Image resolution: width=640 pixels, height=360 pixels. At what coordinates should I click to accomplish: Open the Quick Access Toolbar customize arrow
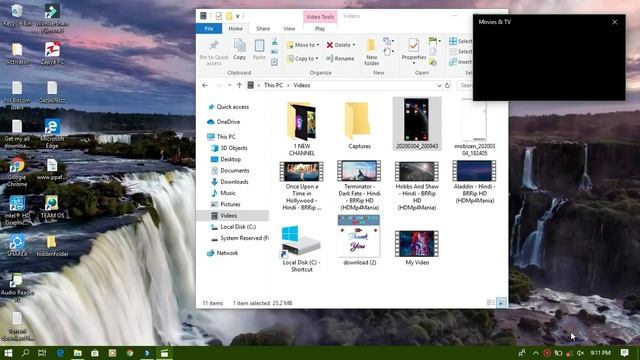pos(238,16)
